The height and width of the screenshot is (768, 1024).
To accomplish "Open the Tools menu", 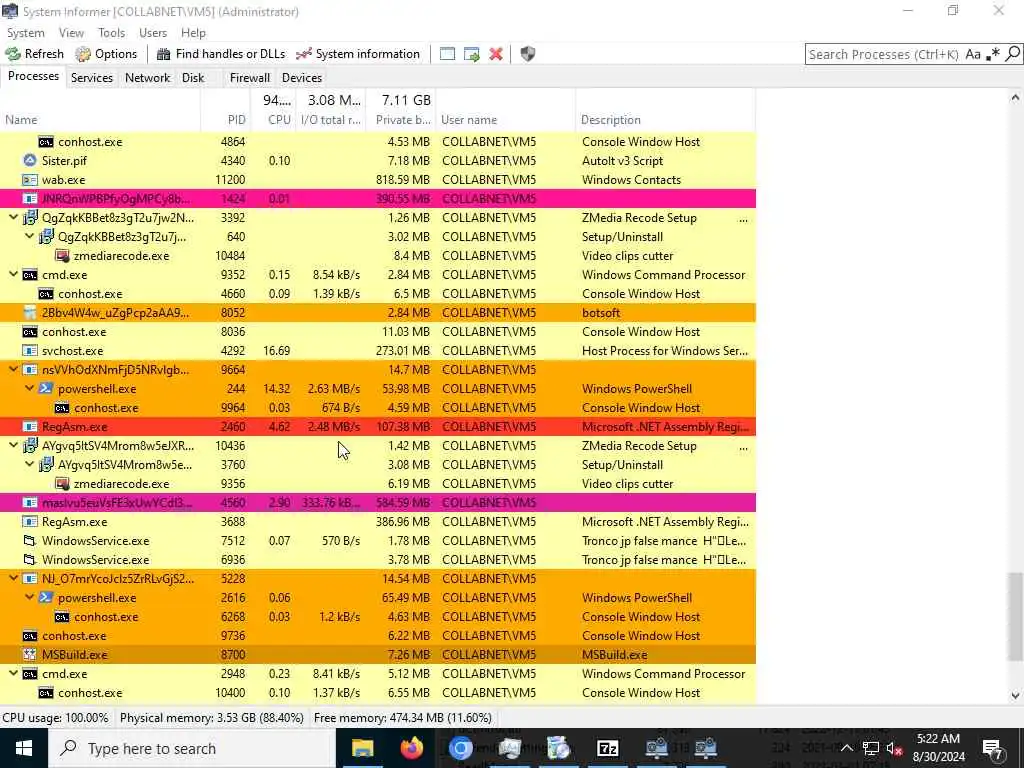I will pos(111,33).
